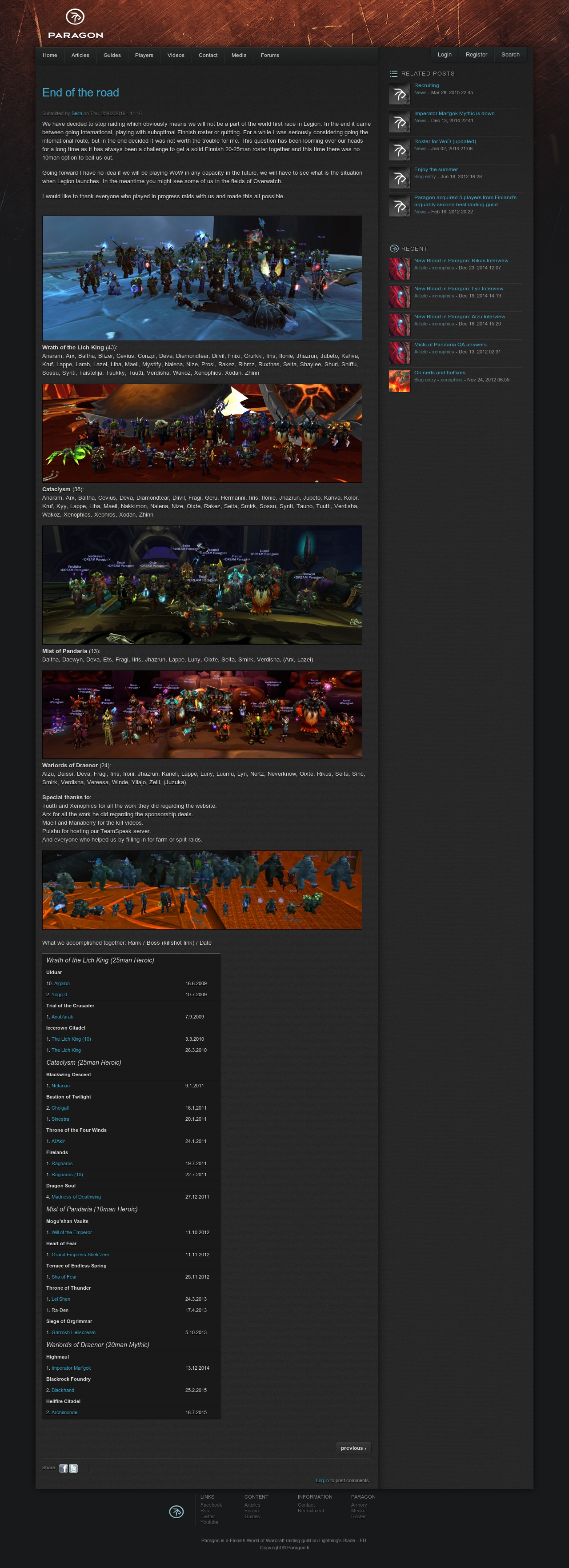Open the Anub'arak killshot link
Screen dimensions: 569x1568
click(x=62, y=1017)
